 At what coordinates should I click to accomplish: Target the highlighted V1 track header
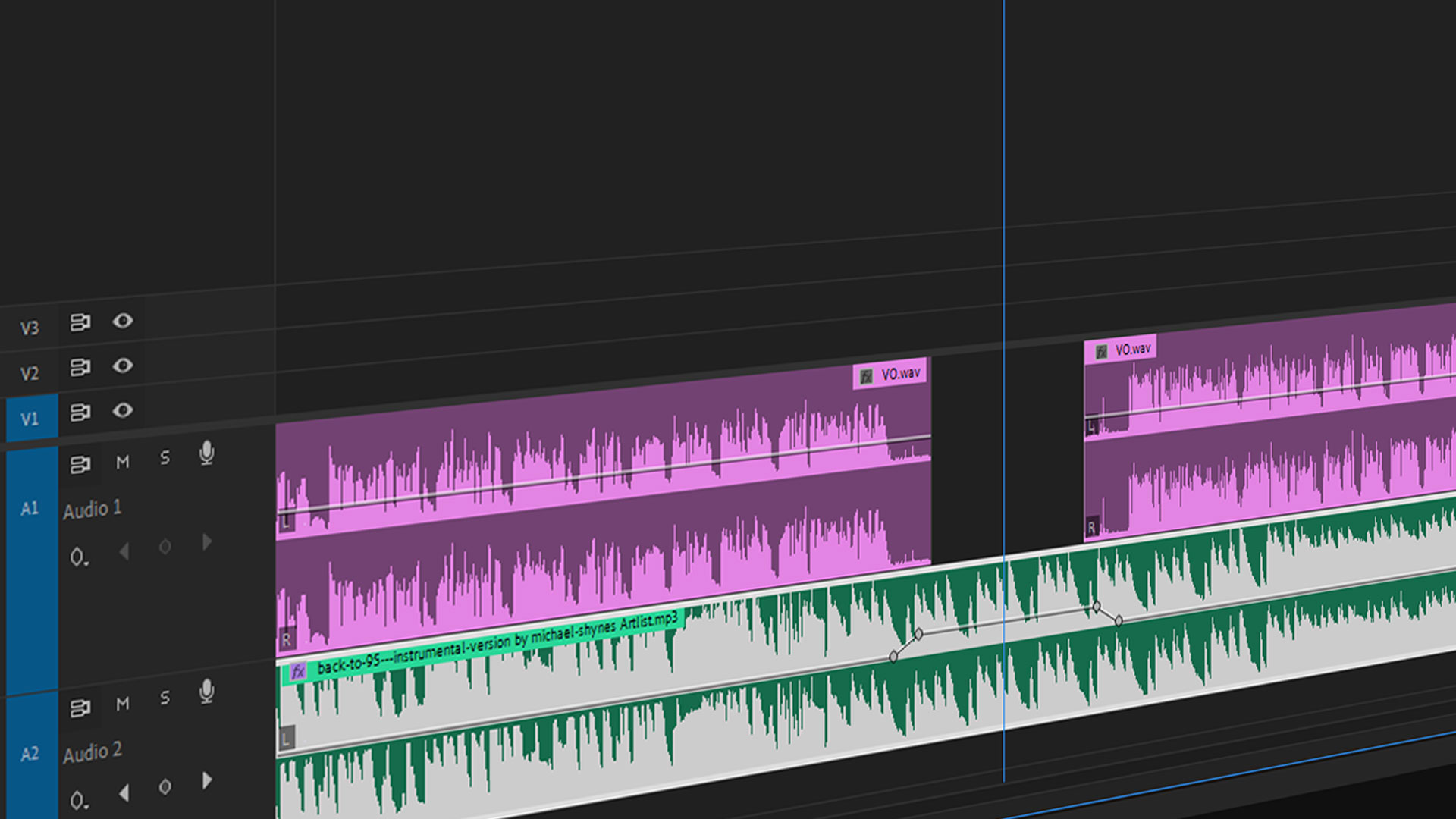(31, 419)
